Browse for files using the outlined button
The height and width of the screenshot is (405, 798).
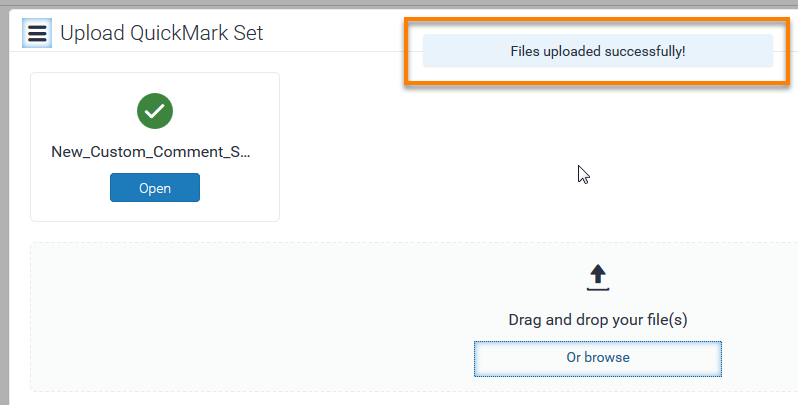(597, 359)
